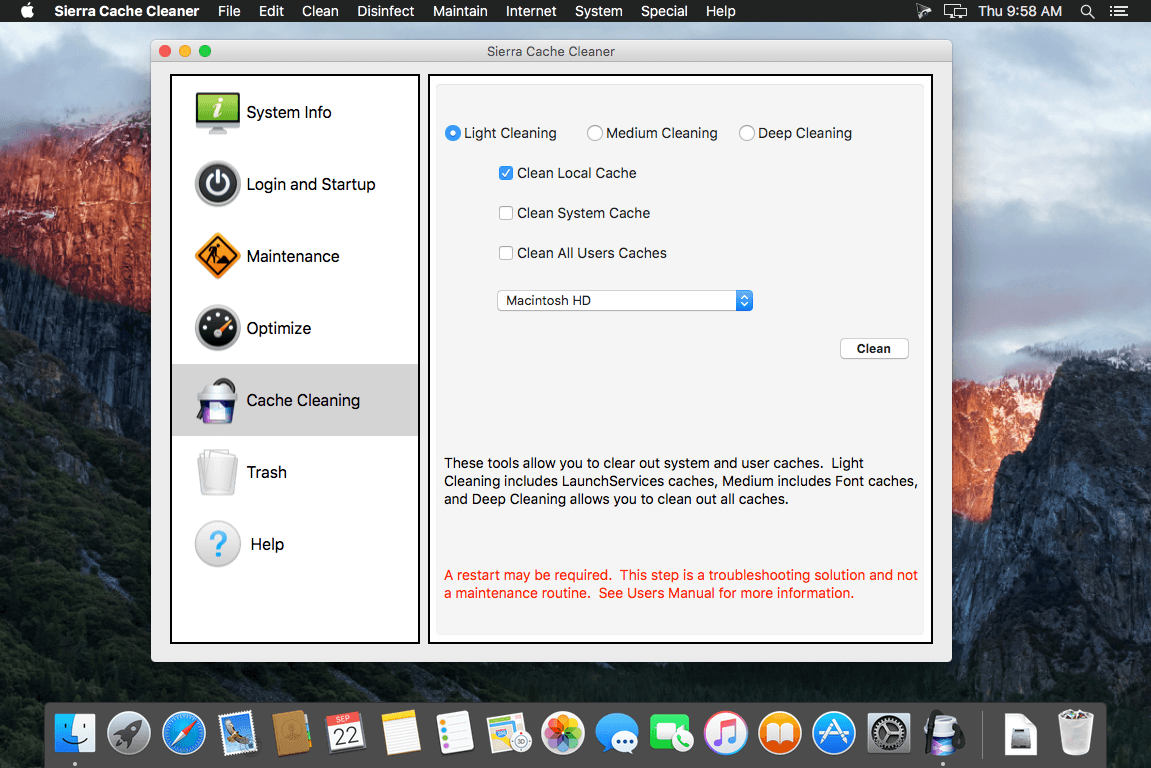Open the Special menu
1151x768 pixels.
[664, 11]
